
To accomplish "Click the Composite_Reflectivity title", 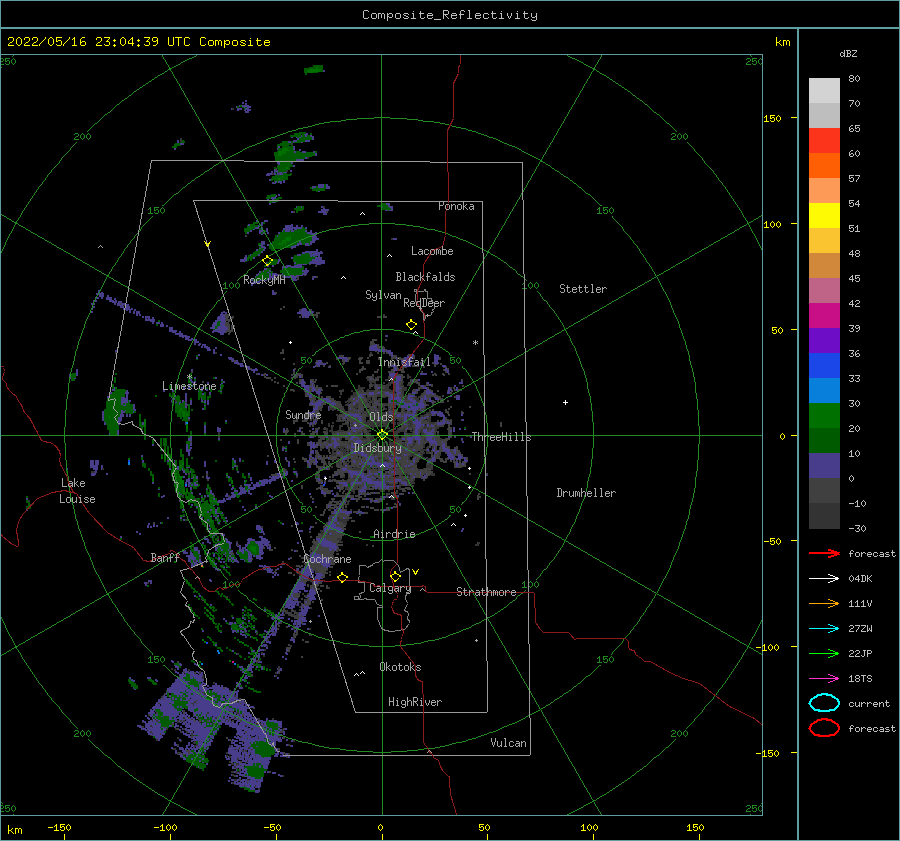I will 449,15.
